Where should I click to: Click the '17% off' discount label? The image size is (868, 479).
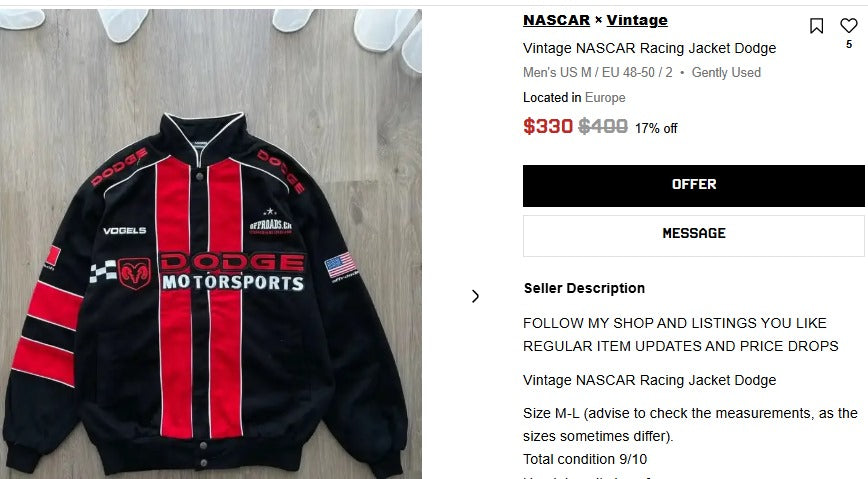(x=656, y=128)
